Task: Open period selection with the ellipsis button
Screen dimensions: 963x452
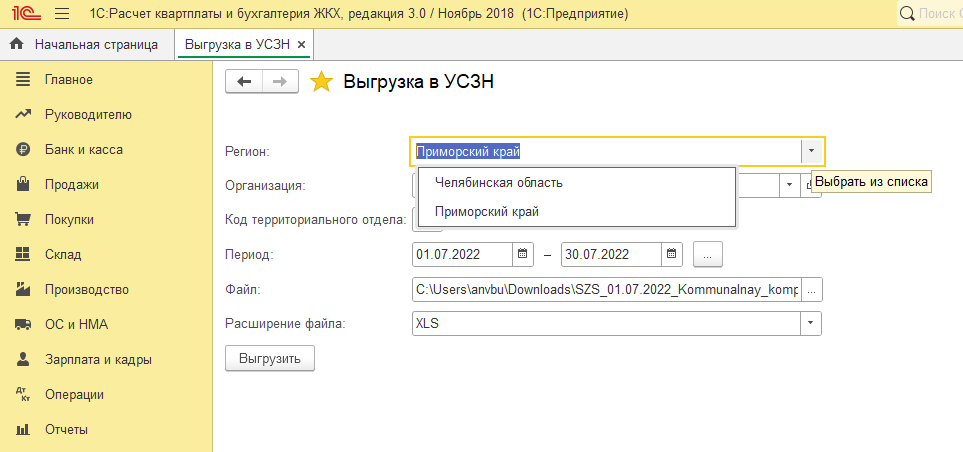Action: click(708, 254)
